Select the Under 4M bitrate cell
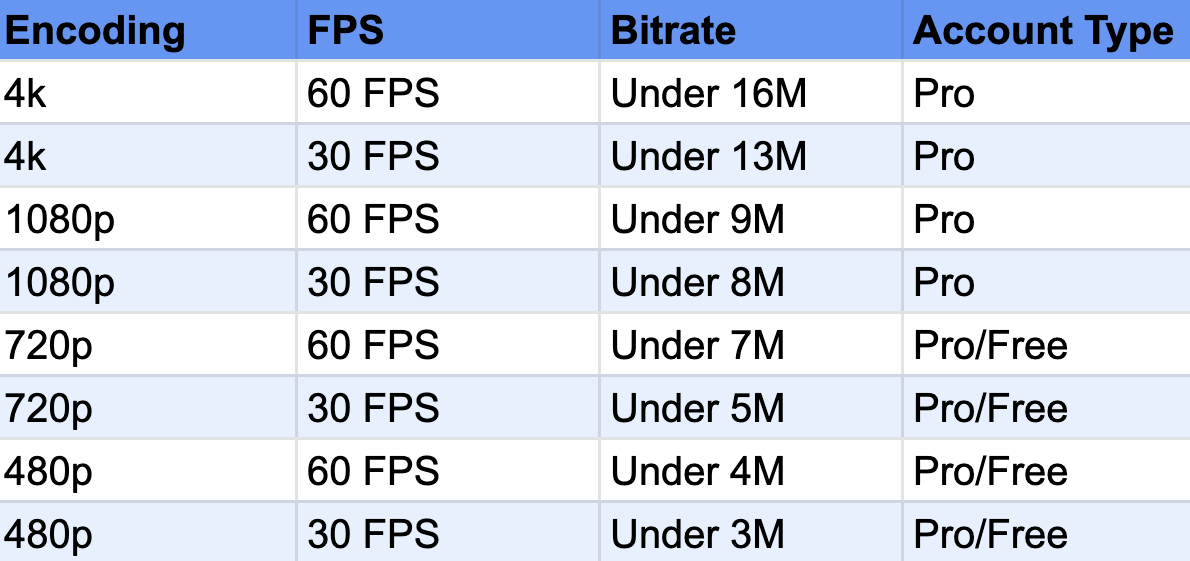The width and height of the screenshot is (1190, 561). [x=751, y=471]
